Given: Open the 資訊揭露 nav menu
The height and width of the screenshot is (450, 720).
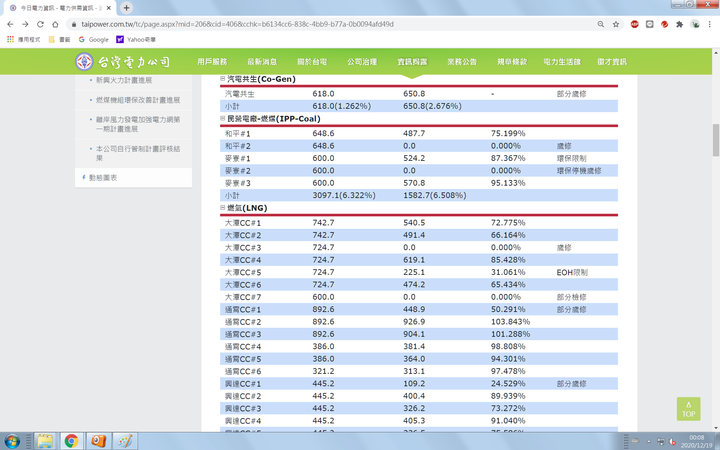Looking at the screenshot, I should tap(412, 62).
